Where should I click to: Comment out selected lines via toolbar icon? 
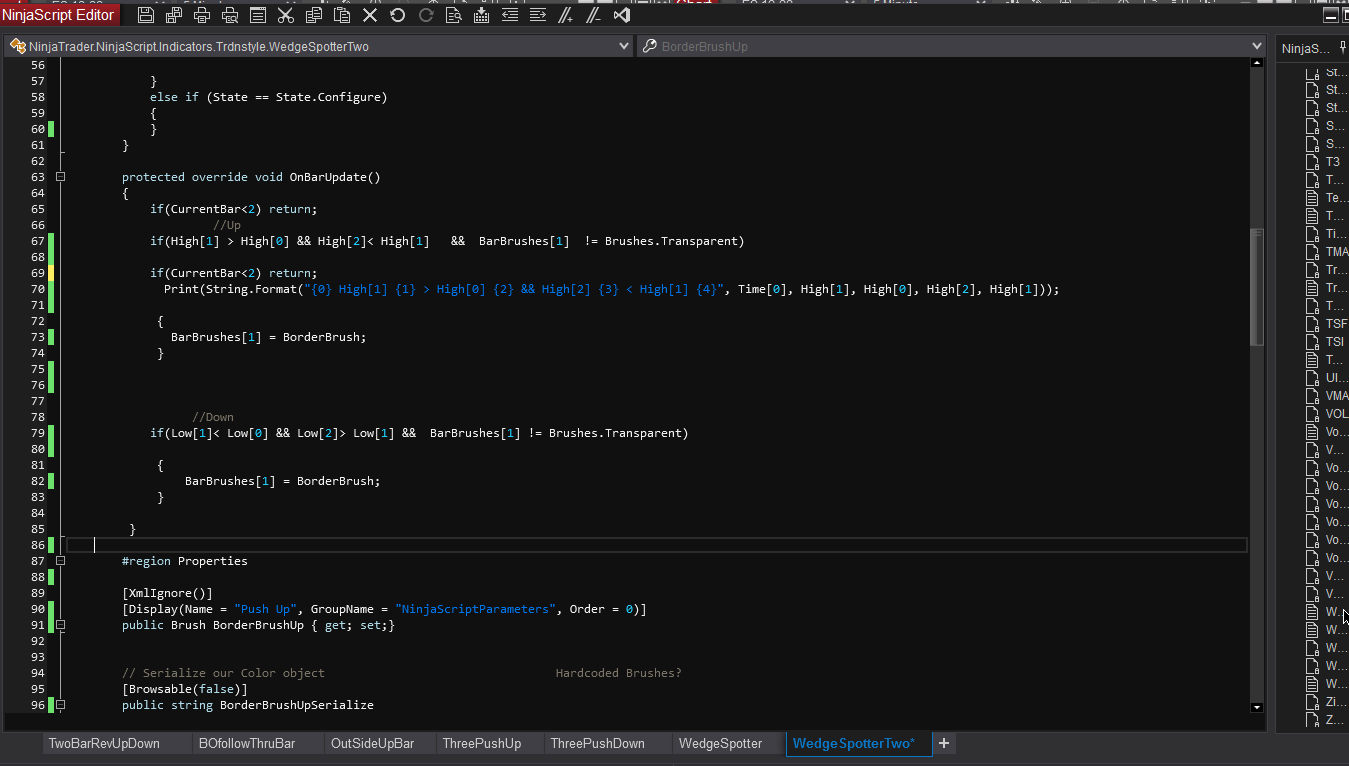point(565,15)
